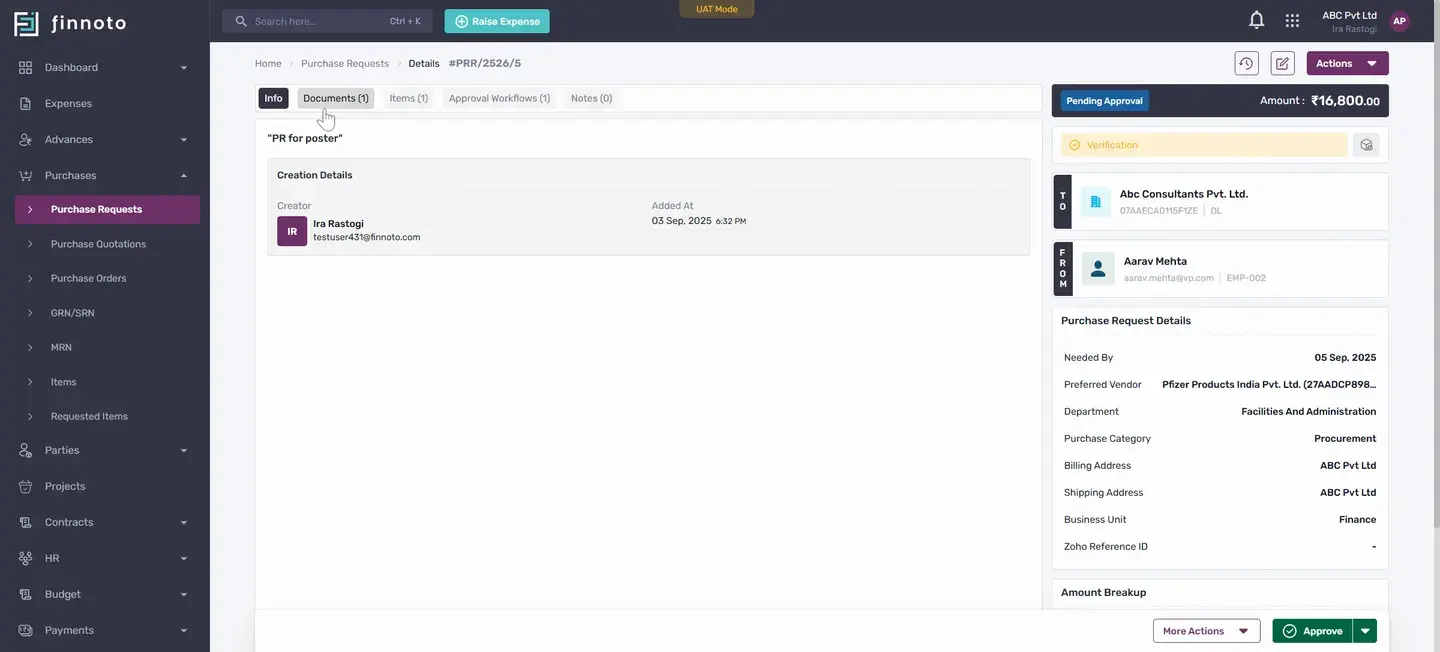Collapse the Purchases menu arrow
1440x652 pixels.
(x=183, y=175)
